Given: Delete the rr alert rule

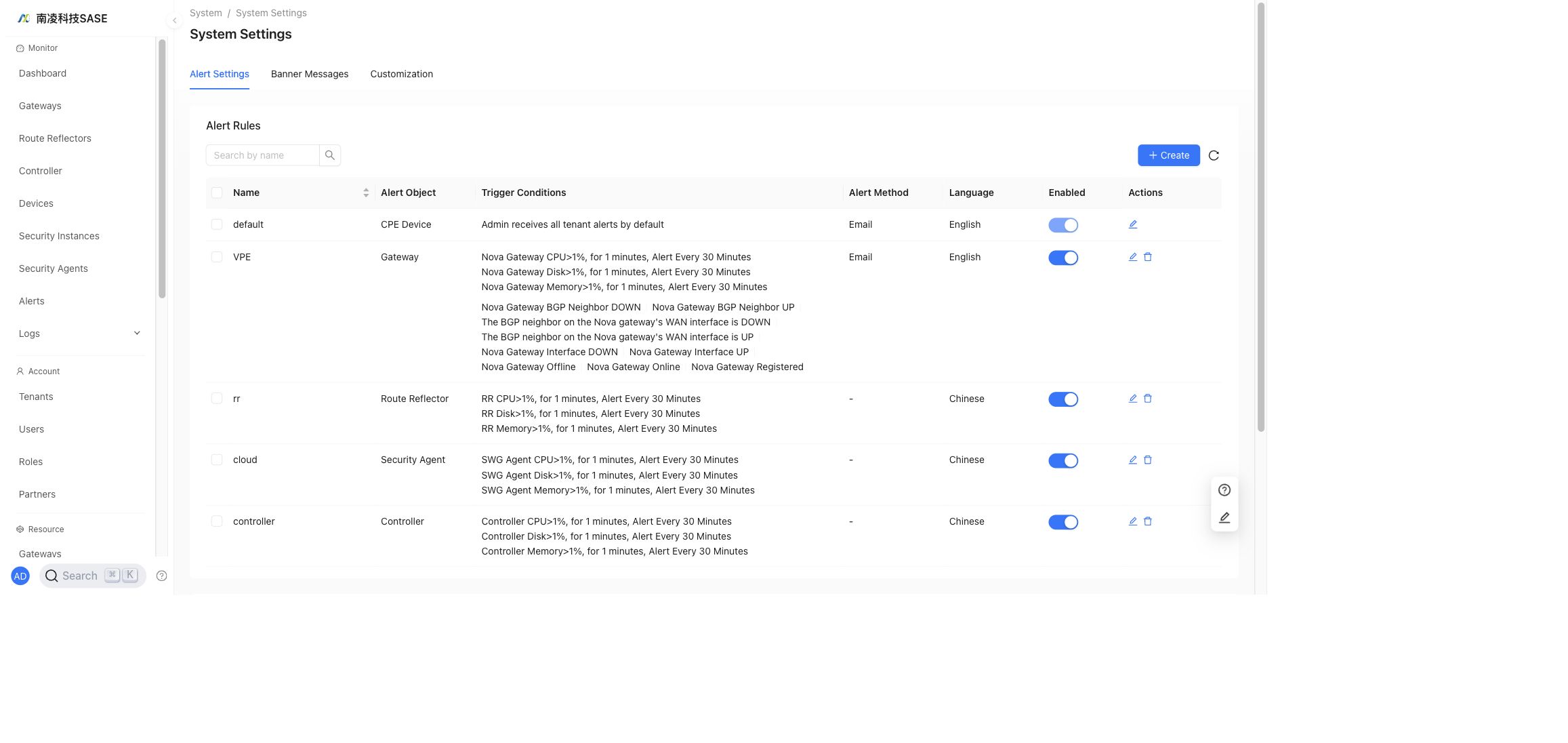Looking at the screenshot, I should pos(1148,399).
